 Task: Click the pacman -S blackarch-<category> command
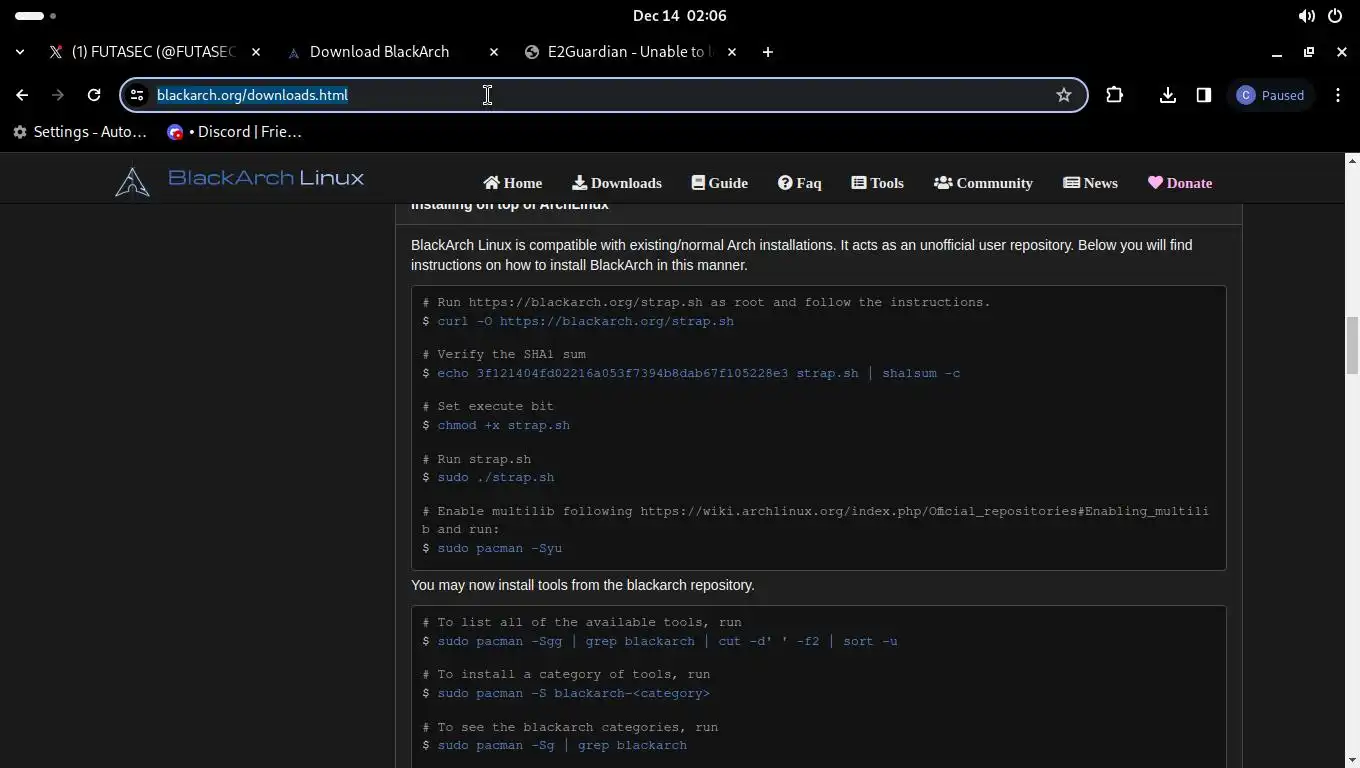(x=573, y=693)
